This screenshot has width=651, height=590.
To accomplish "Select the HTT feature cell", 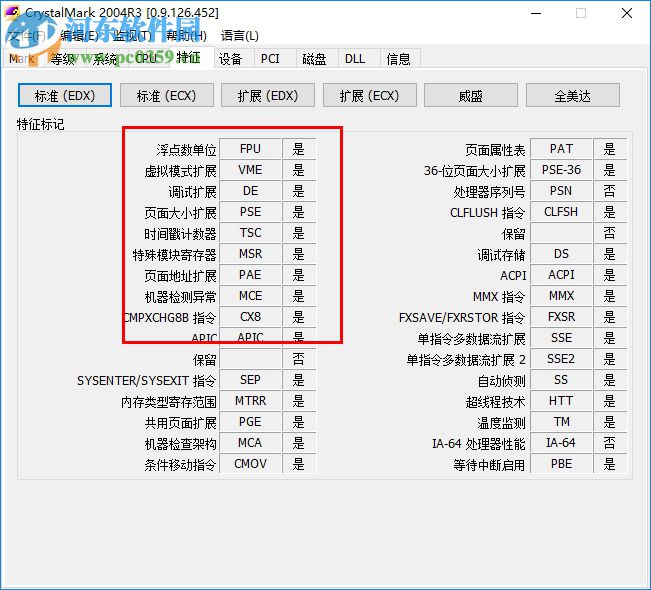I will (x=561, y=401).
